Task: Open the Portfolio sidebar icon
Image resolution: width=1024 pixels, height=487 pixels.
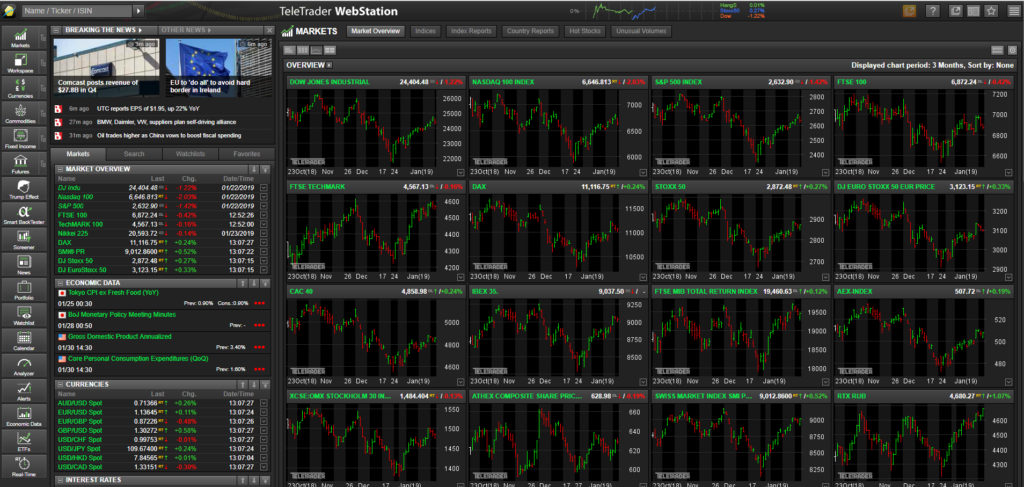Action: (x=22, y=290)
